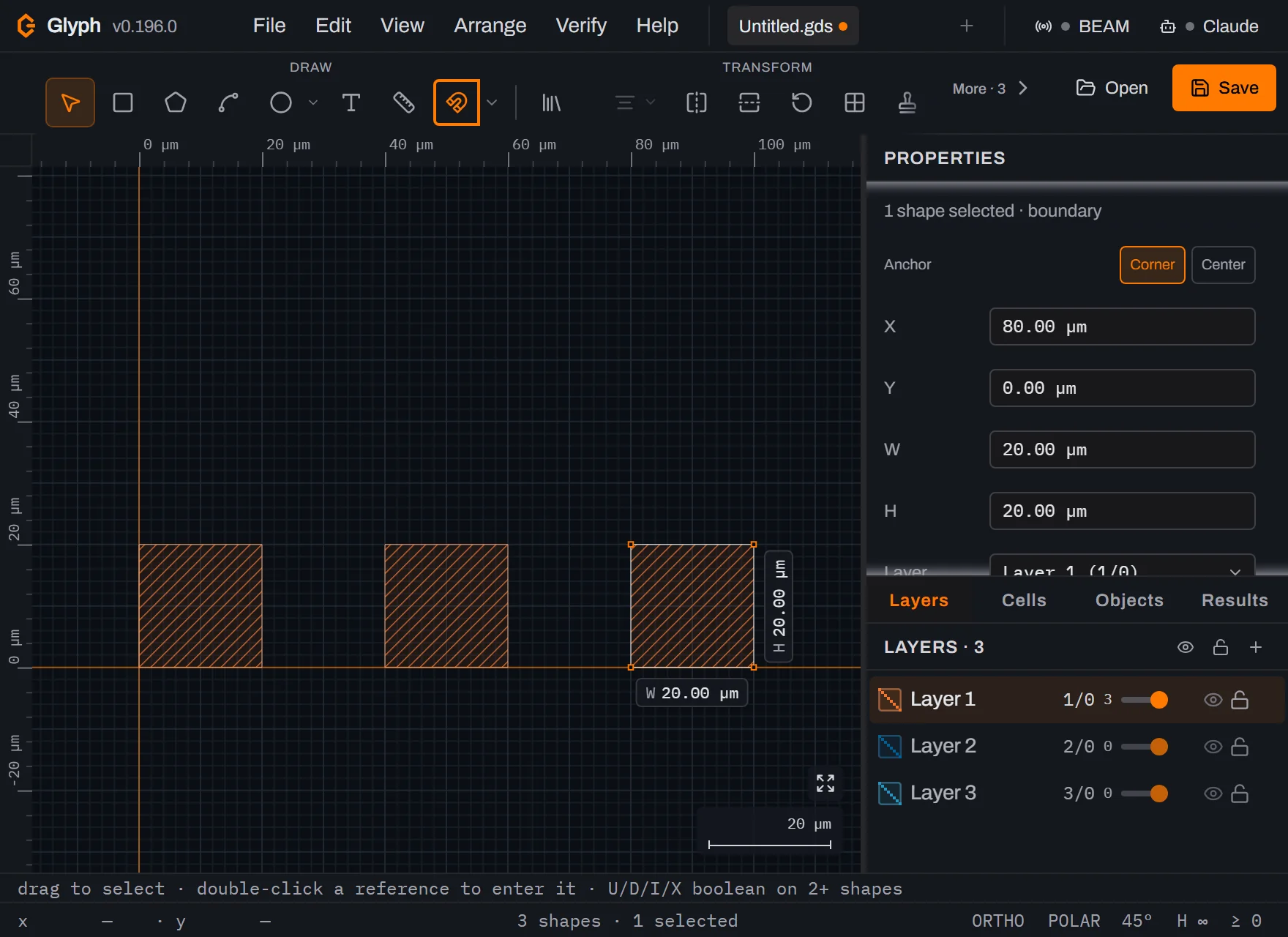1288x937 pixels.
Task: Open the File menu
Action: (269, 26)
